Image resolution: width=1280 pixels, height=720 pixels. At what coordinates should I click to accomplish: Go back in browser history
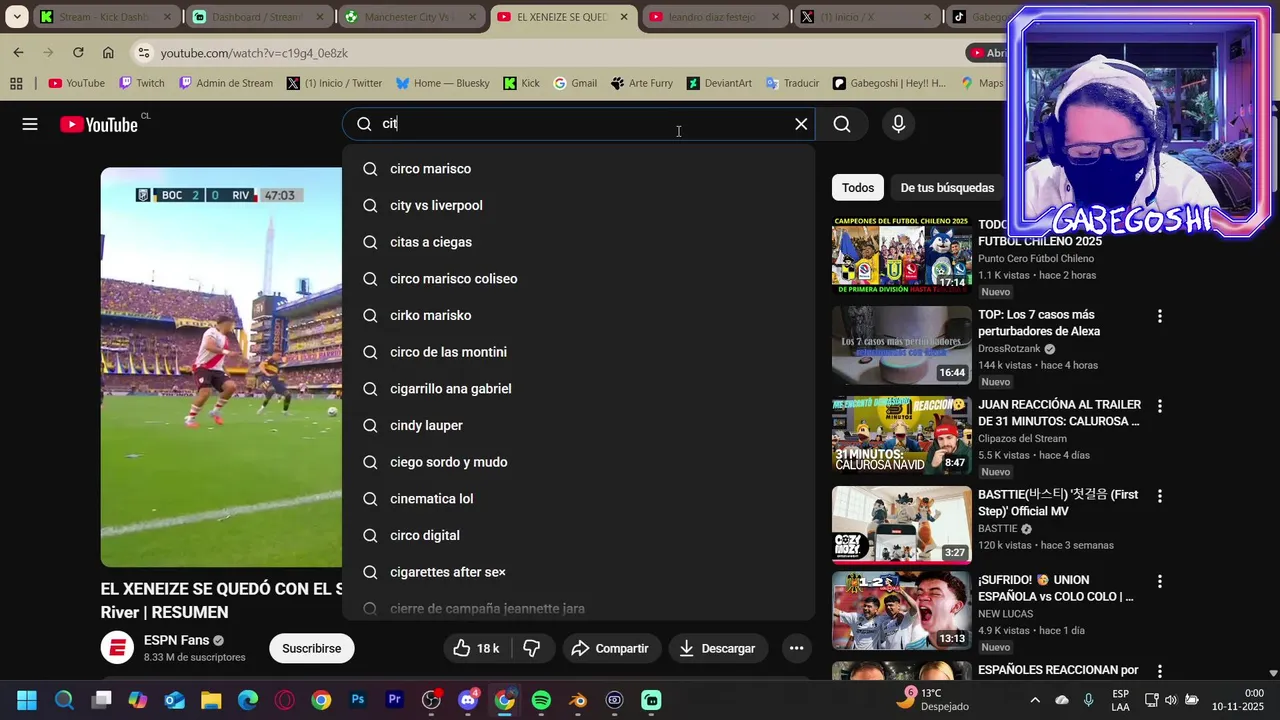pos(18,52)
